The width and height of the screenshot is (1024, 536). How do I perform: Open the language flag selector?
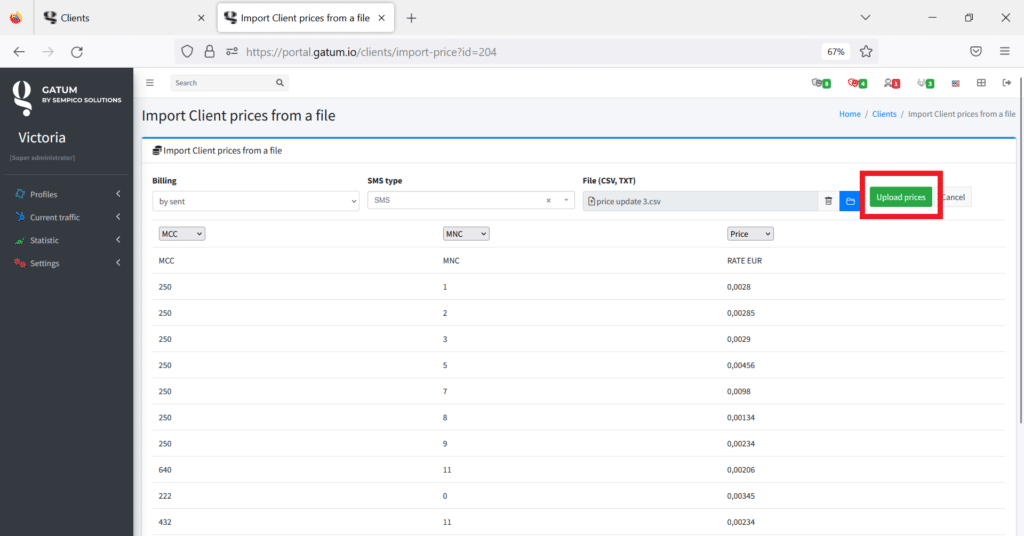pyautogui.click(x=955, y=84)
